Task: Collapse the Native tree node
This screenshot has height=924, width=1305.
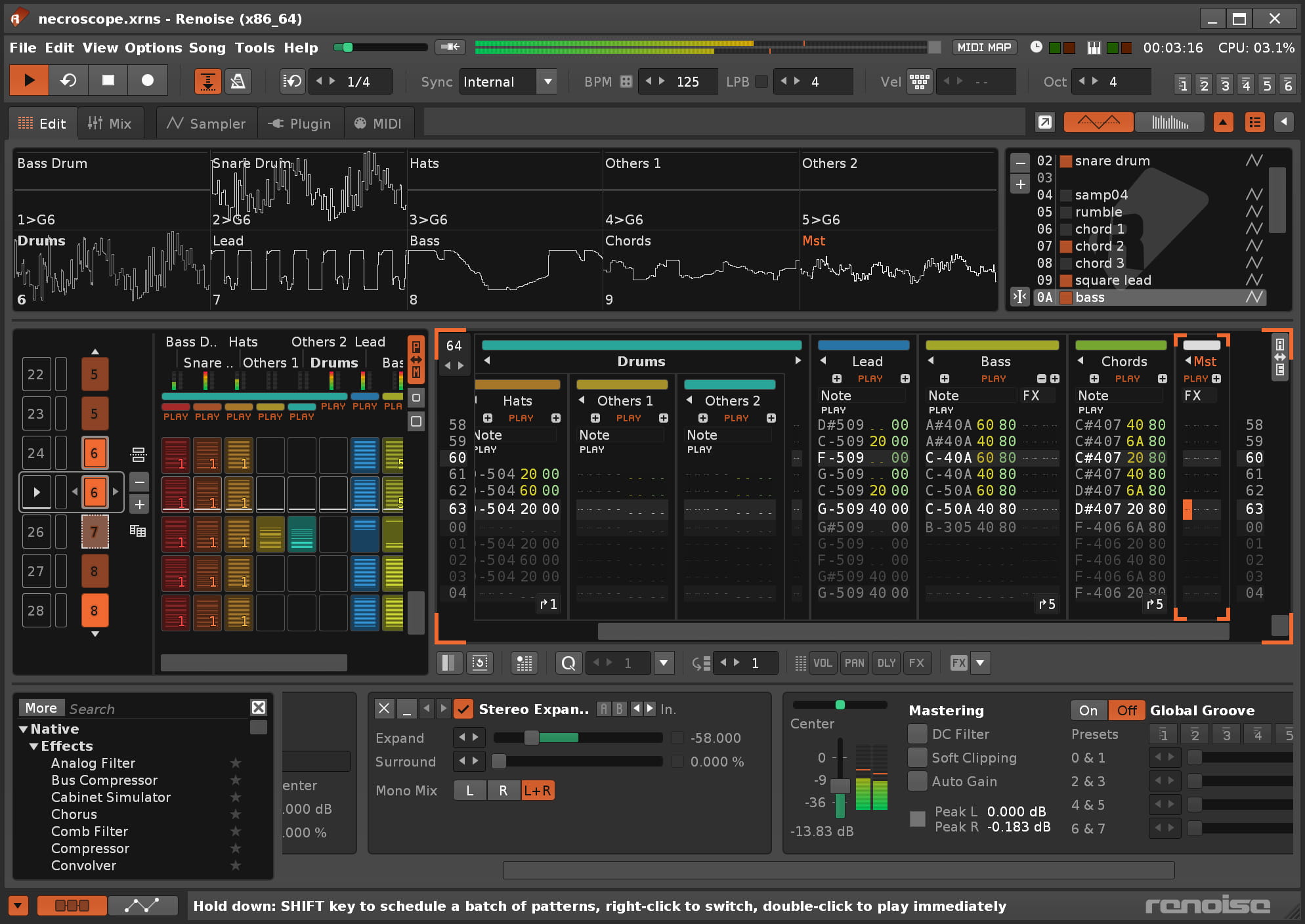Action: click(x=24, y=729)
